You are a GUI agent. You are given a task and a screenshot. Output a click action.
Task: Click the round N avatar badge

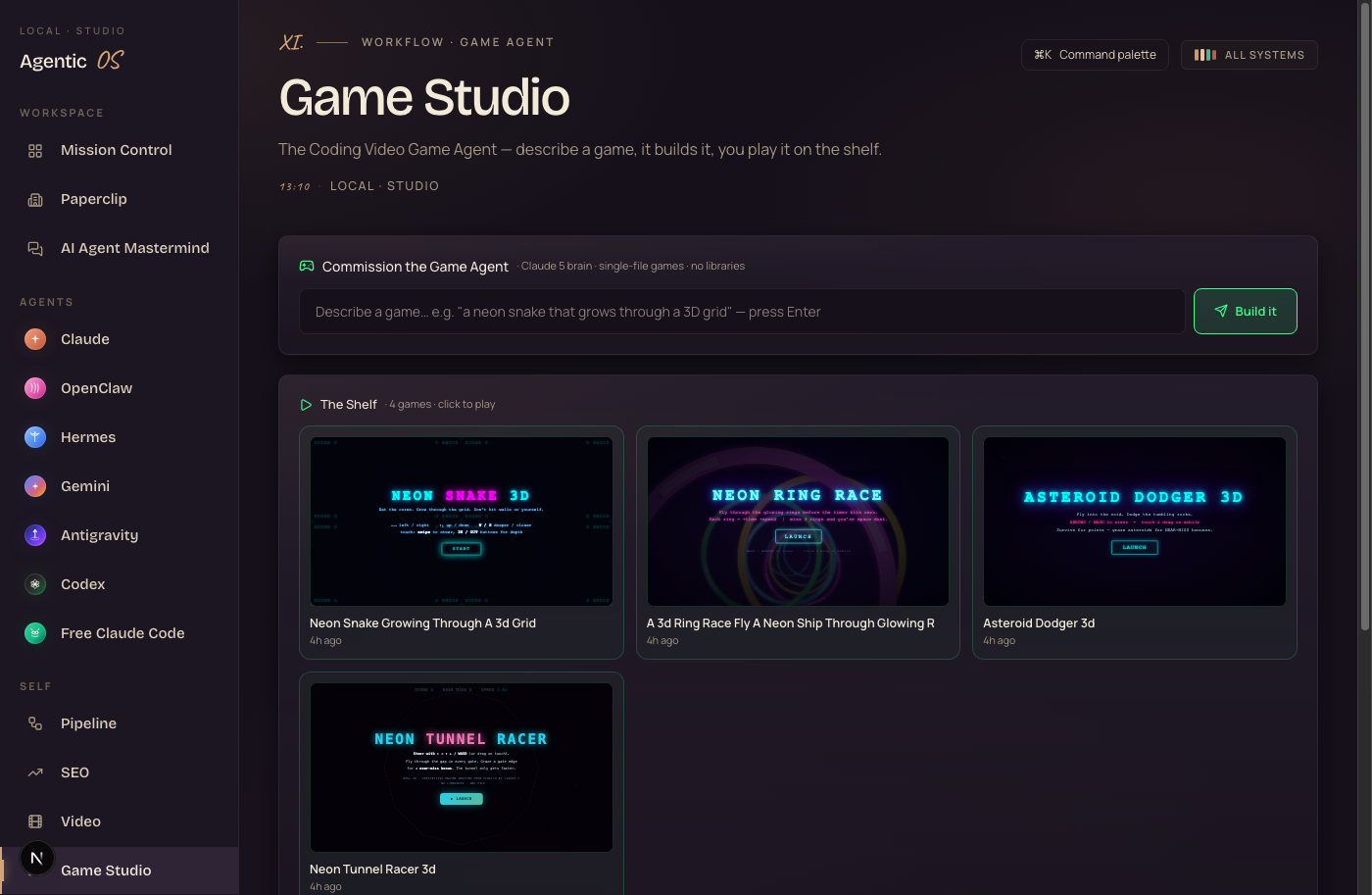pos(37,859)
